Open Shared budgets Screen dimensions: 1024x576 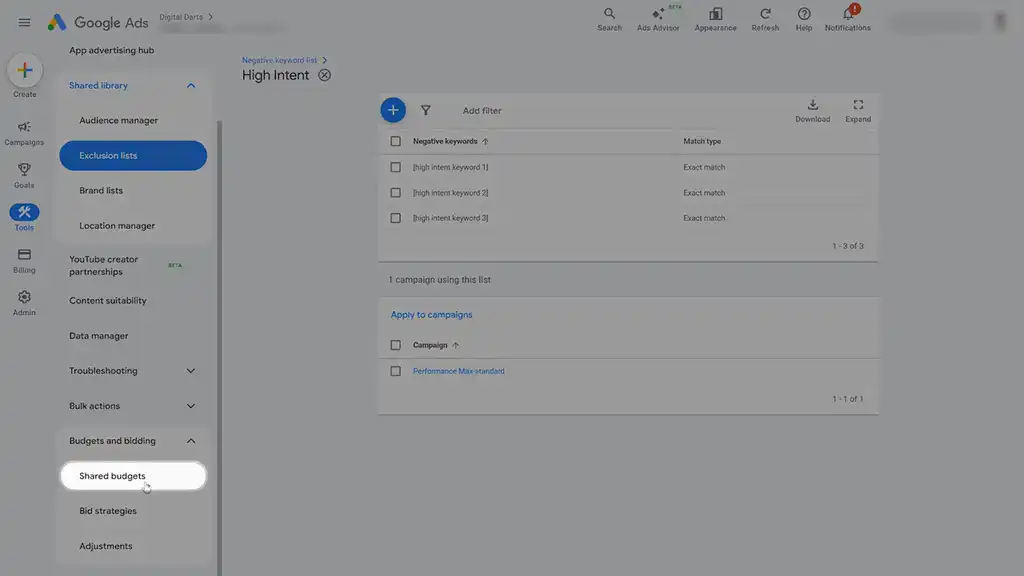pyautogui.click(x=133, y=476)
